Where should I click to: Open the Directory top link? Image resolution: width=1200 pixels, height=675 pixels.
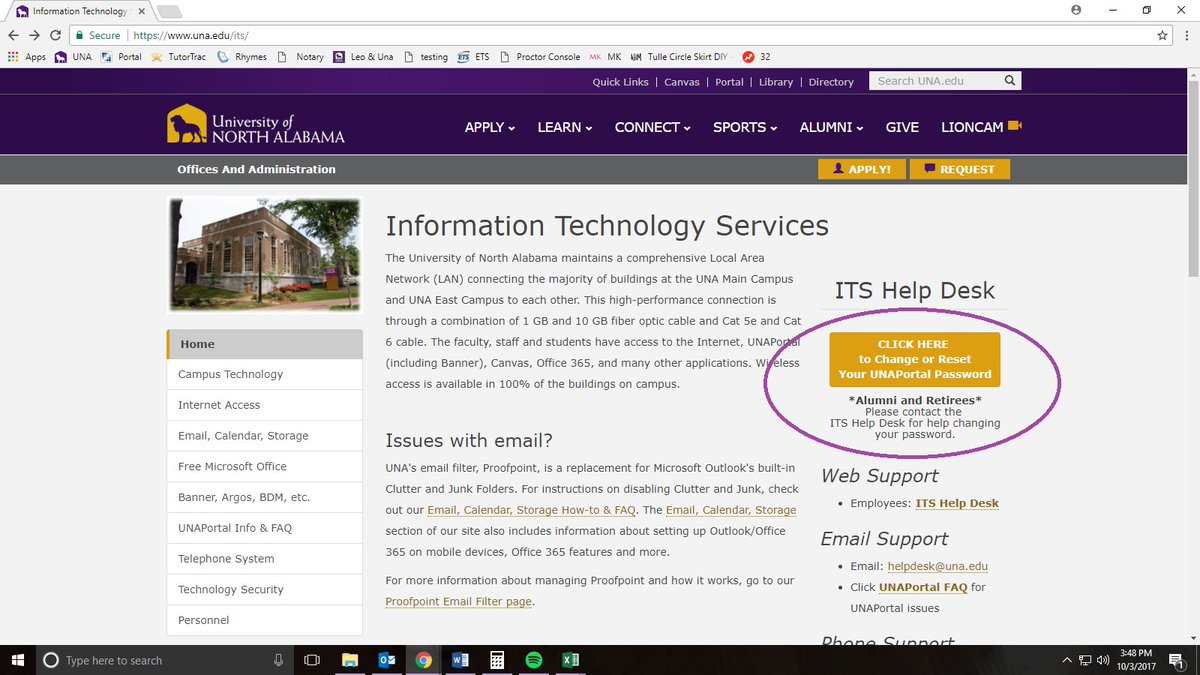pyautogui.click(x=831, y=82)
